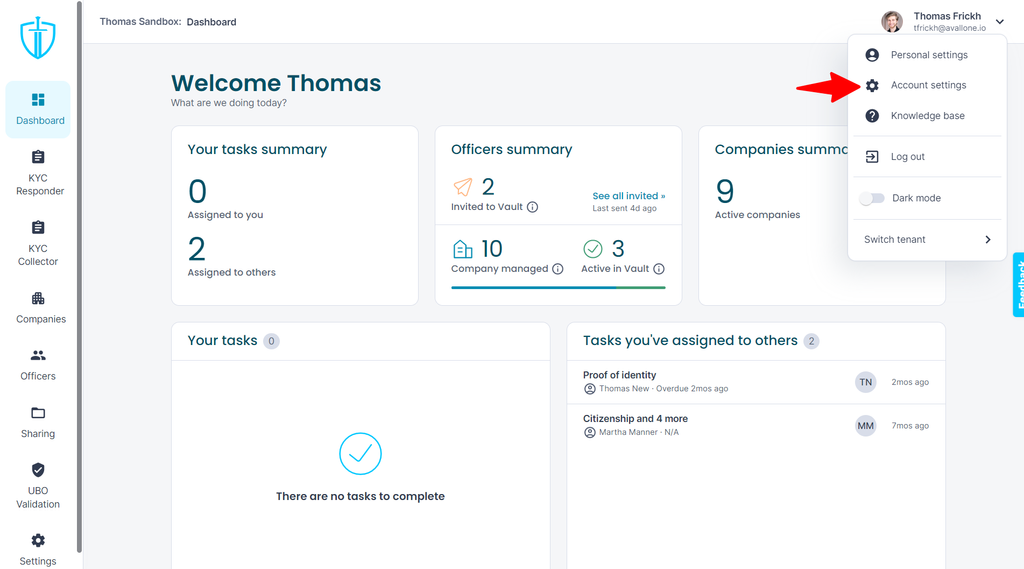Screen dimensions: 1024x569
Task: Open the Sharing folder icon
Action: [x=39, y=414]
